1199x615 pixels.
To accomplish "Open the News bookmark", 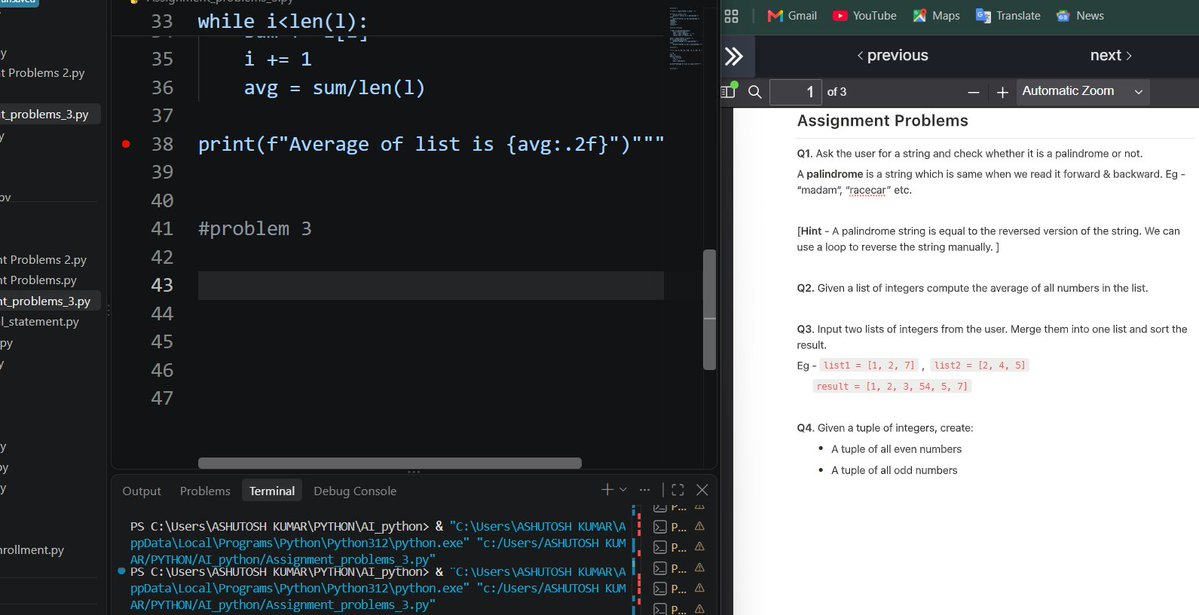I will pyautogui.click(x=1080, y=15).
